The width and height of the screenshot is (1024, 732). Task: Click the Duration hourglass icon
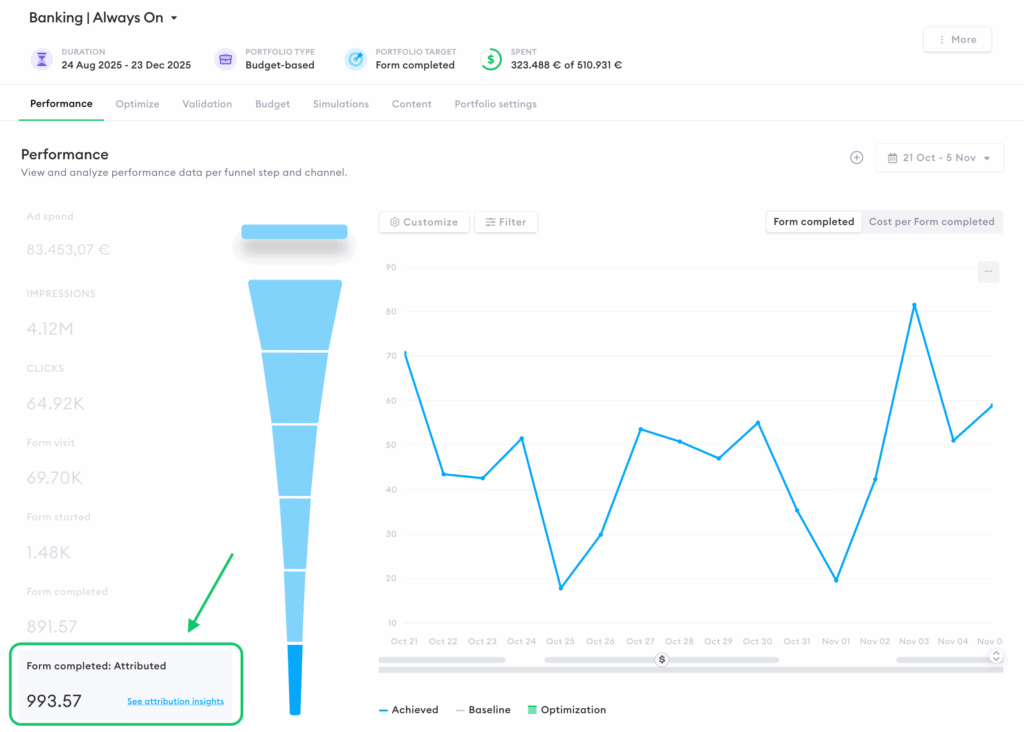point(40,59)
